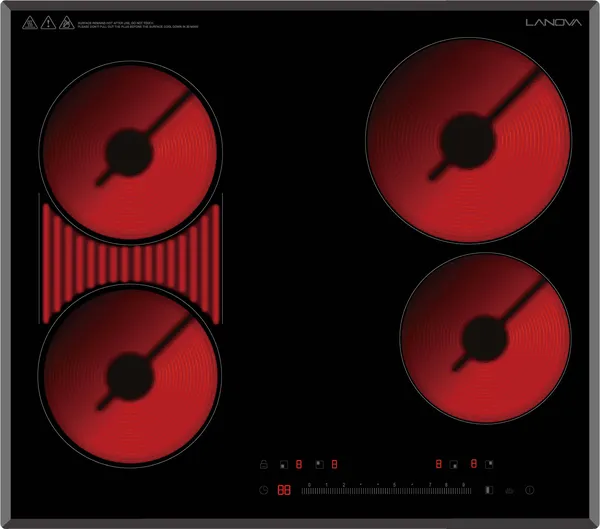This screenshot has width=600, height=529.
Task: Select the front-right burner zone icon
Action: tap(453, 465)
